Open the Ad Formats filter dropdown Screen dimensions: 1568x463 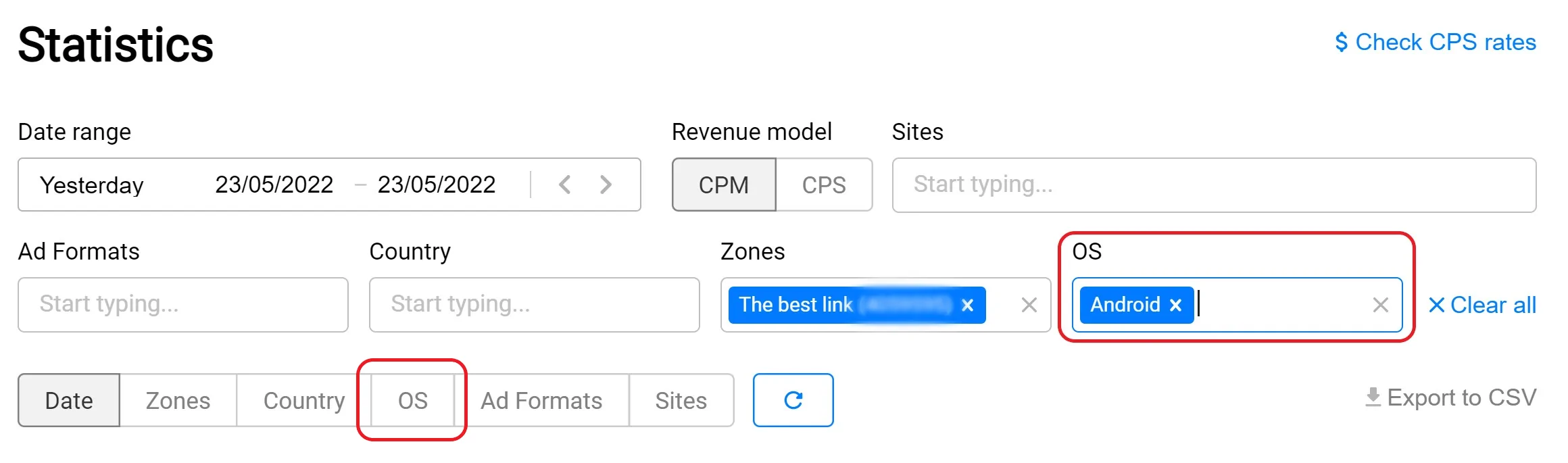pos(182,304)
